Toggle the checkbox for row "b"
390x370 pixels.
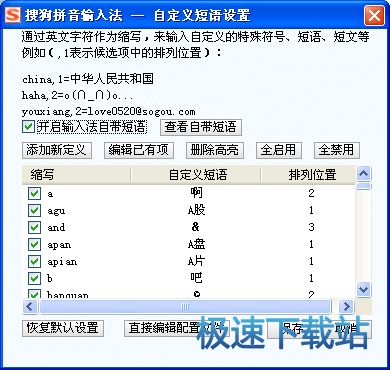pos(34,278)
